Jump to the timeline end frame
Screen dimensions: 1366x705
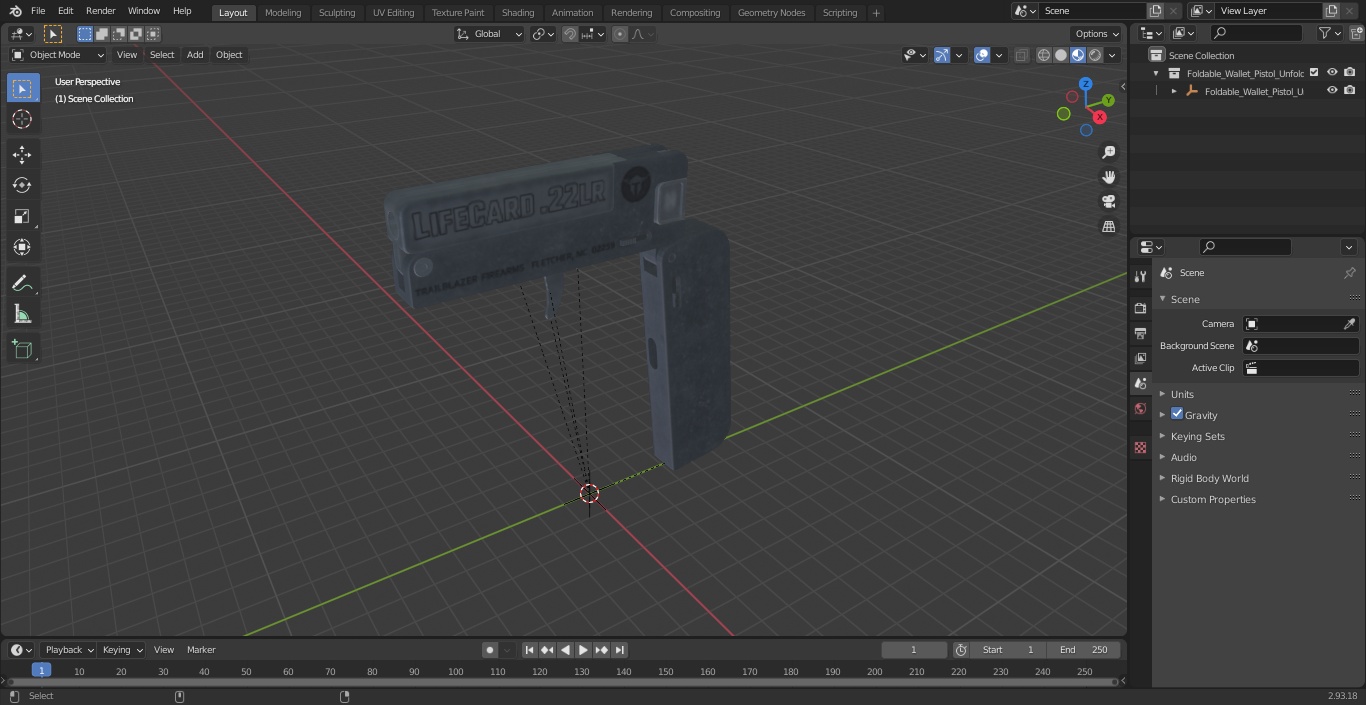pyautogui.click(x=620, y=650)
